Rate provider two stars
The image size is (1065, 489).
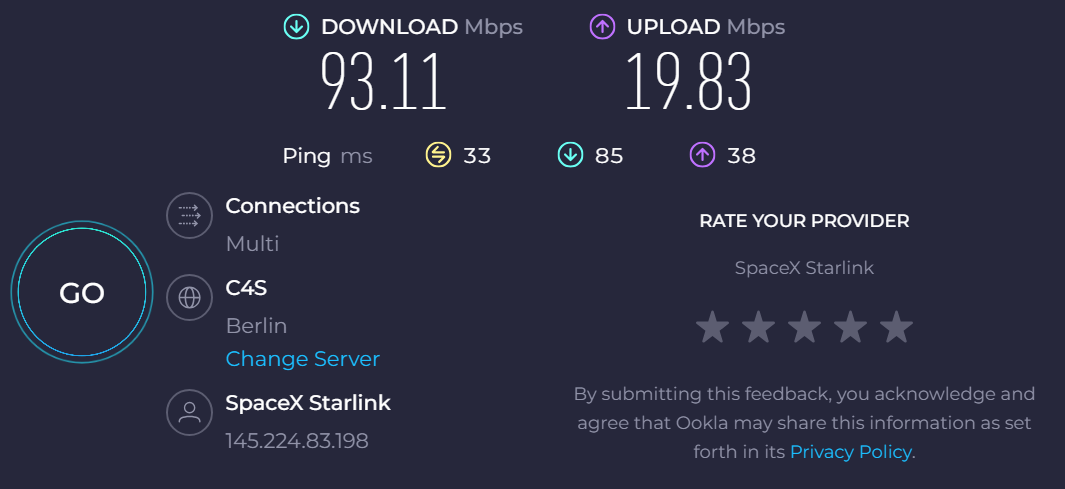coord(758,326)
